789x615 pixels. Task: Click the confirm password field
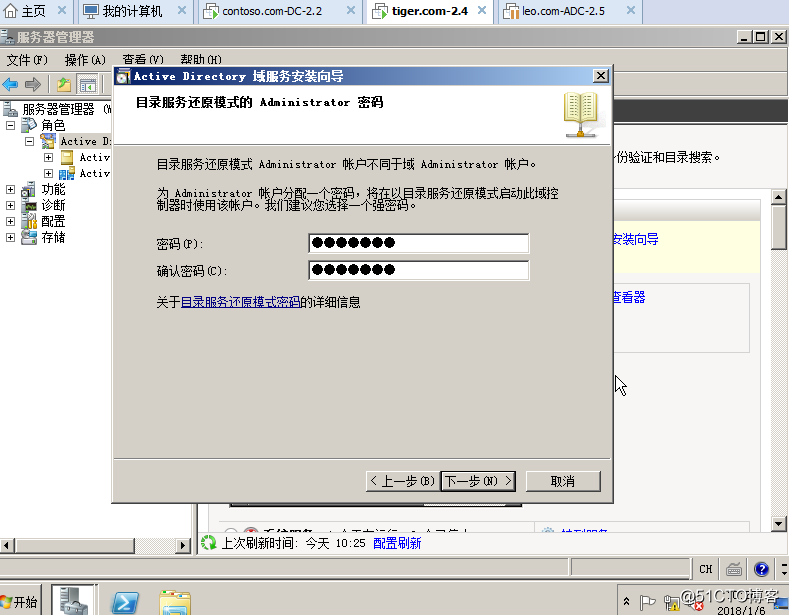(419, 270)
